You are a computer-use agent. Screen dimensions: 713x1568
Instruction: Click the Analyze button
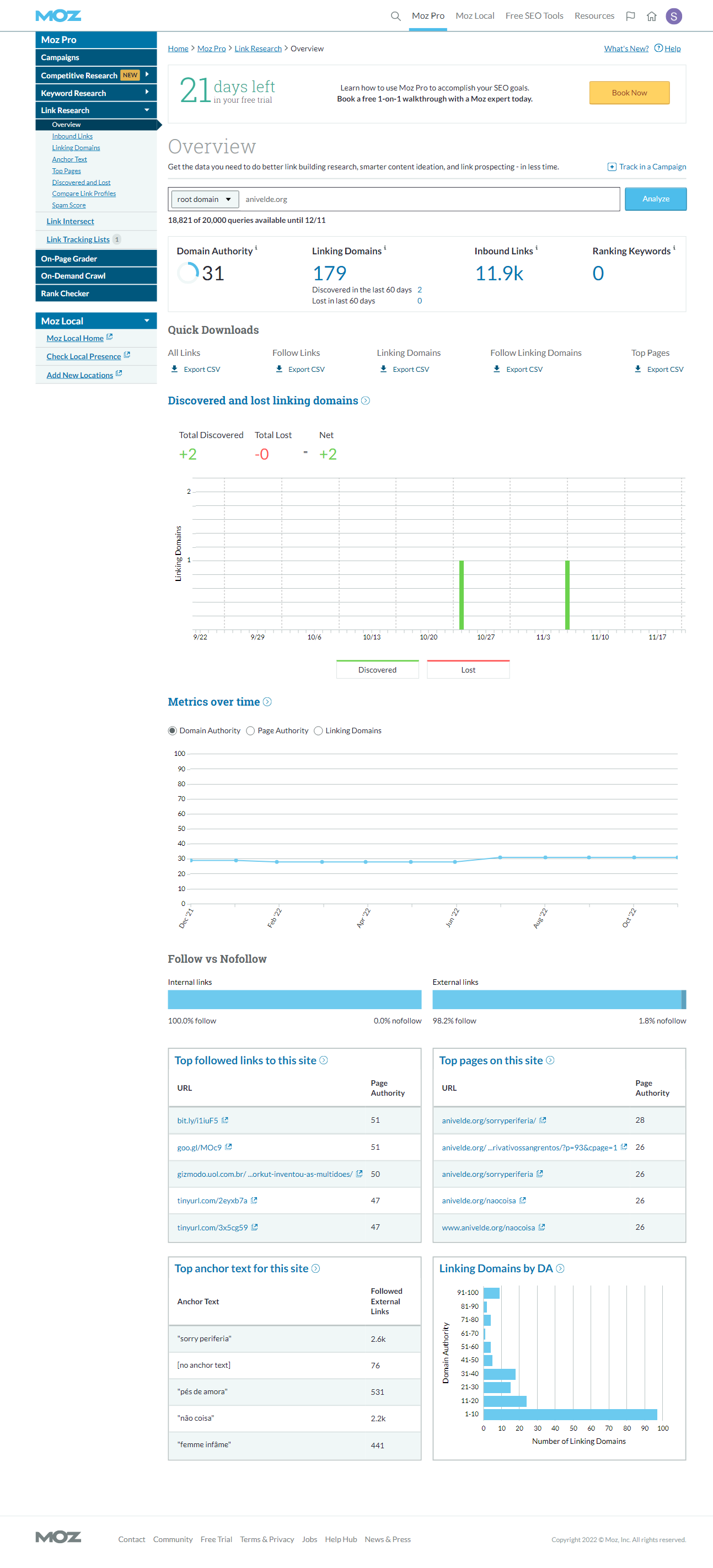tap(656, 199)
